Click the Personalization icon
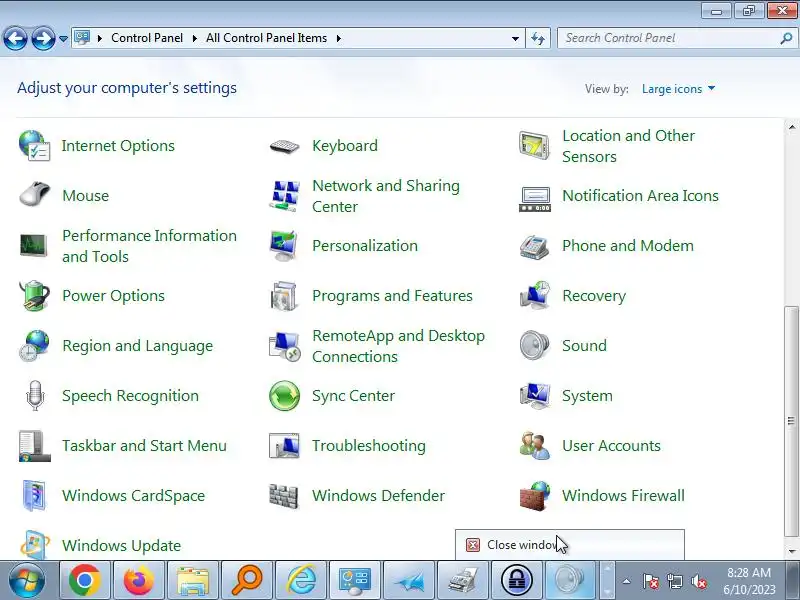Viewport: 800px width, 600px height. pyautogui.click(x=284, y=245)
